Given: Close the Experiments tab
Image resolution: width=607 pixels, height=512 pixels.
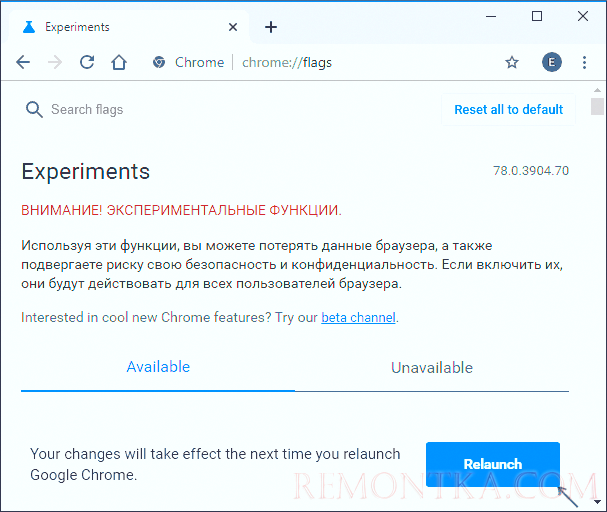Looking at the screenshot, I should click(x=233, y=27).
